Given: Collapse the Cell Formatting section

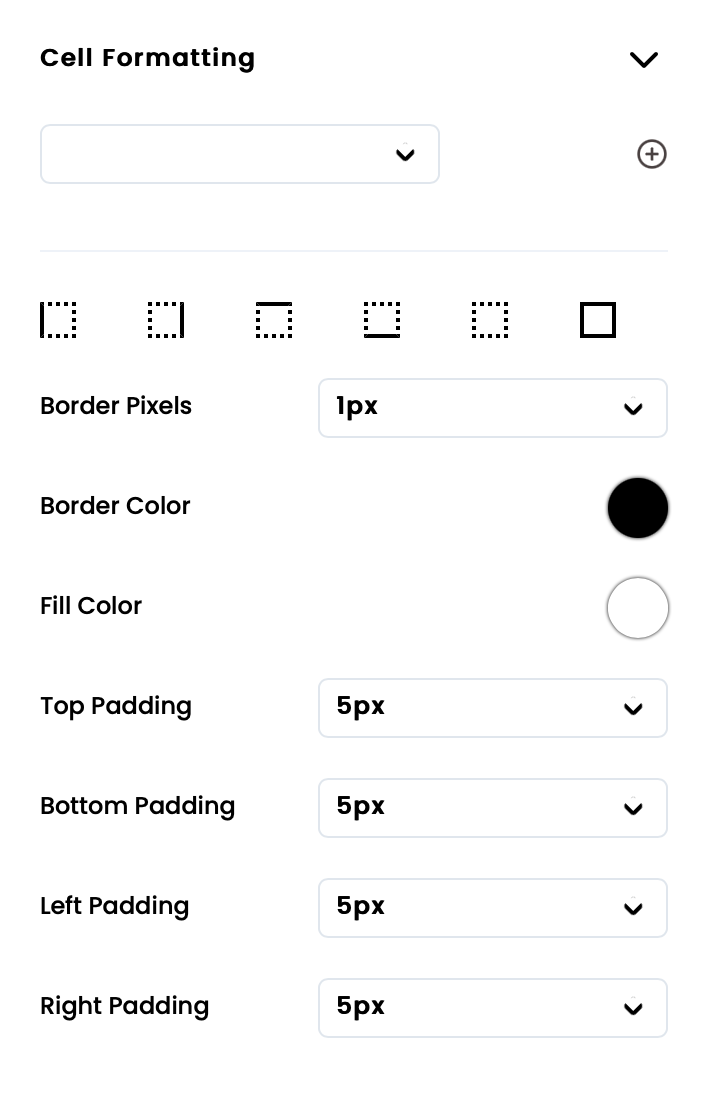Looking at the screenshot, I should 644,59.
